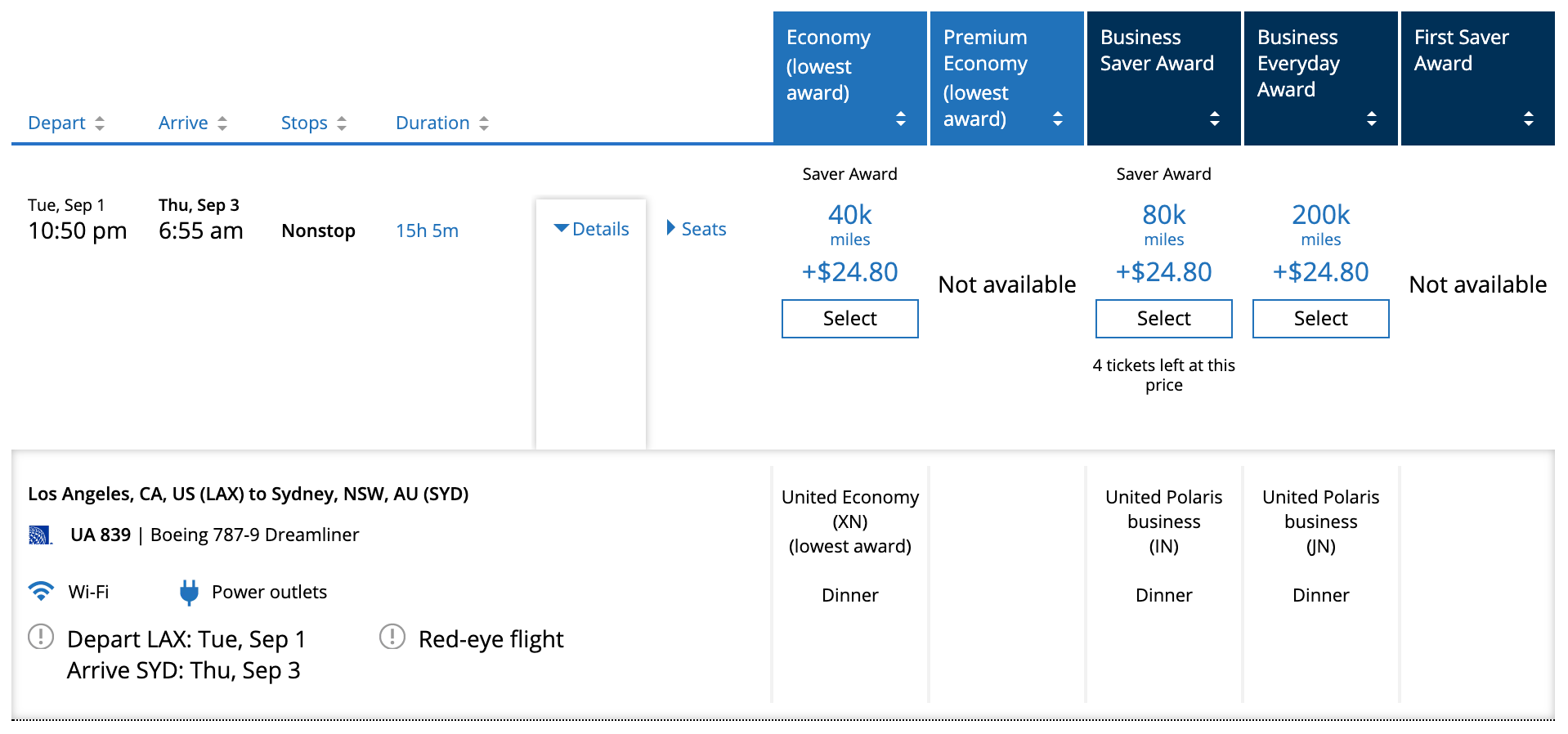Sort by Economy lowest award column
Viewport: 1568px width, 734px height.
click(x=901, y=119)
